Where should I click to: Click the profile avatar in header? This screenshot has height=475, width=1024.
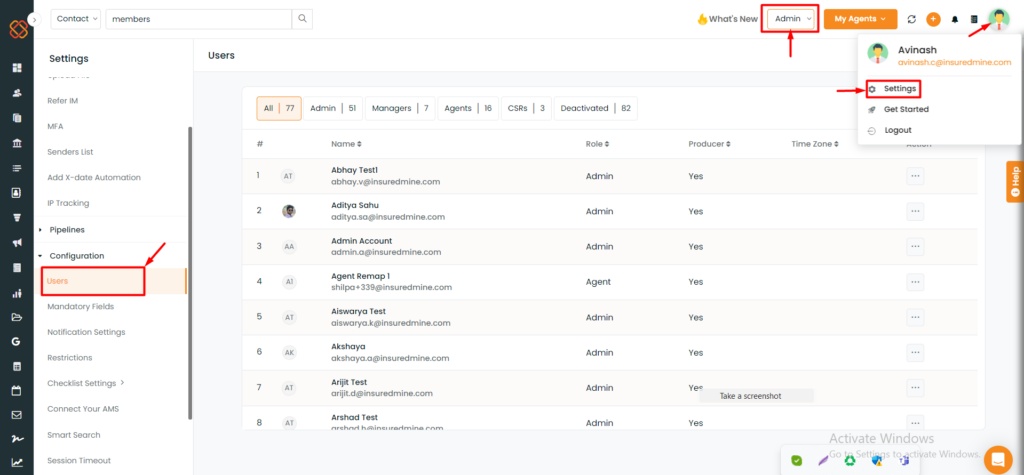(x=999, y=19)
